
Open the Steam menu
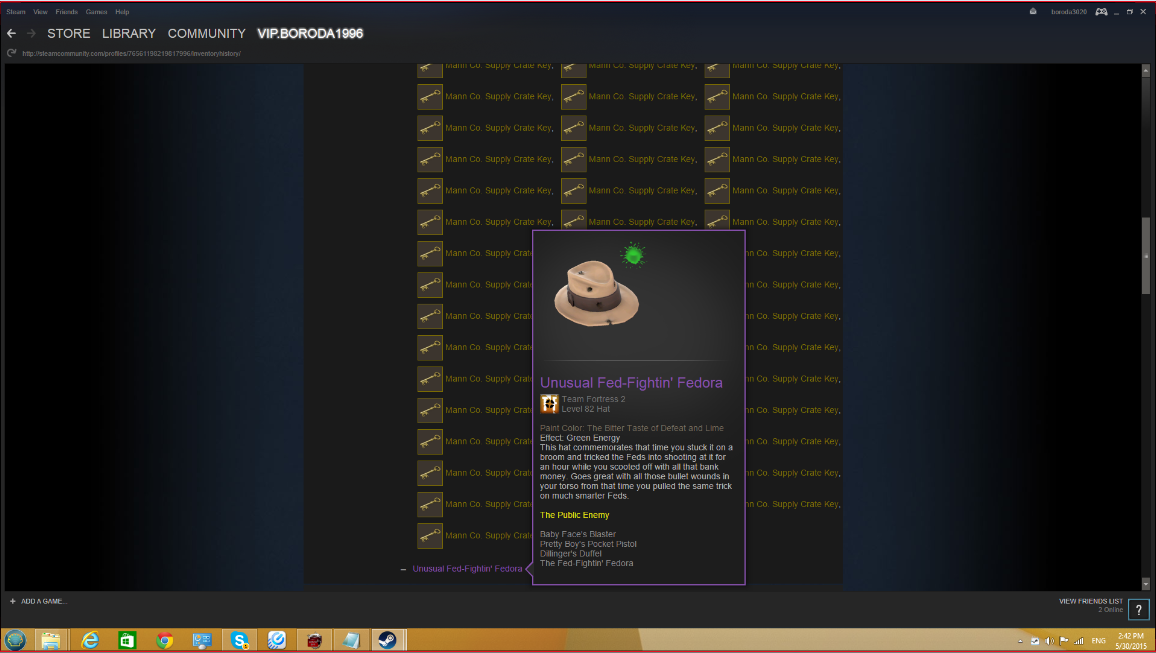pos(16,12)
